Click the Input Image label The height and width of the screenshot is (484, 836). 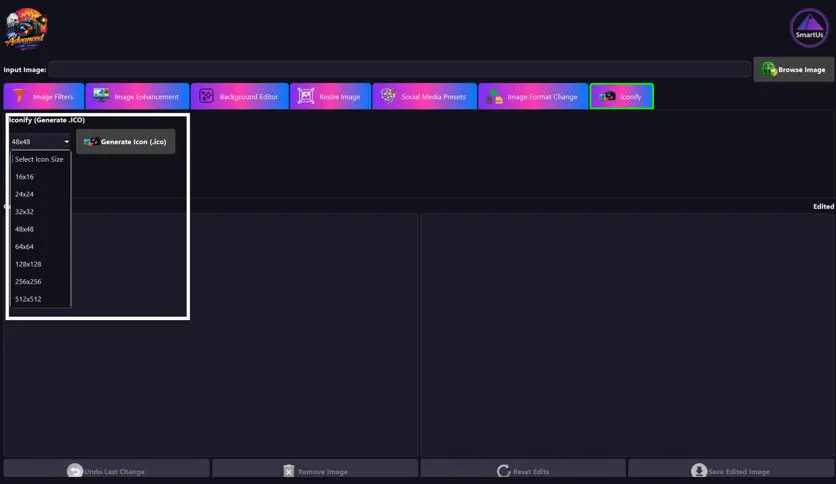coord(25,70)
